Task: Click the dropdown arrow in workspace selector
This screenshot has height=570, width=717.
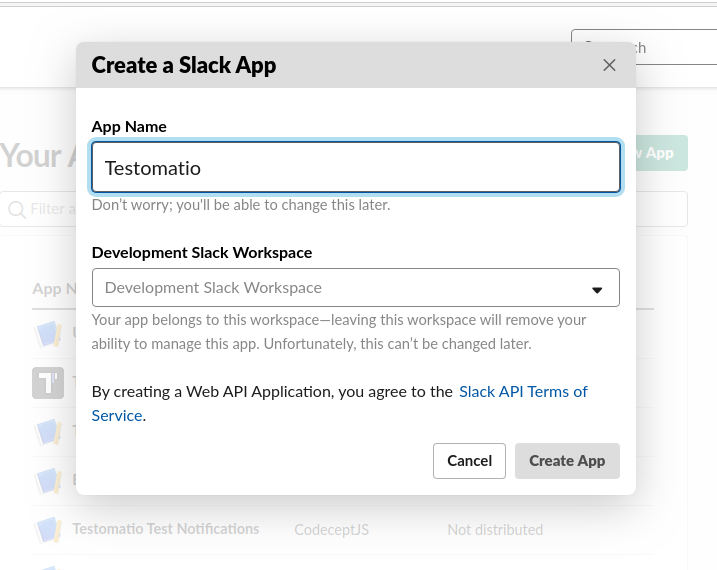Action: 597,290
